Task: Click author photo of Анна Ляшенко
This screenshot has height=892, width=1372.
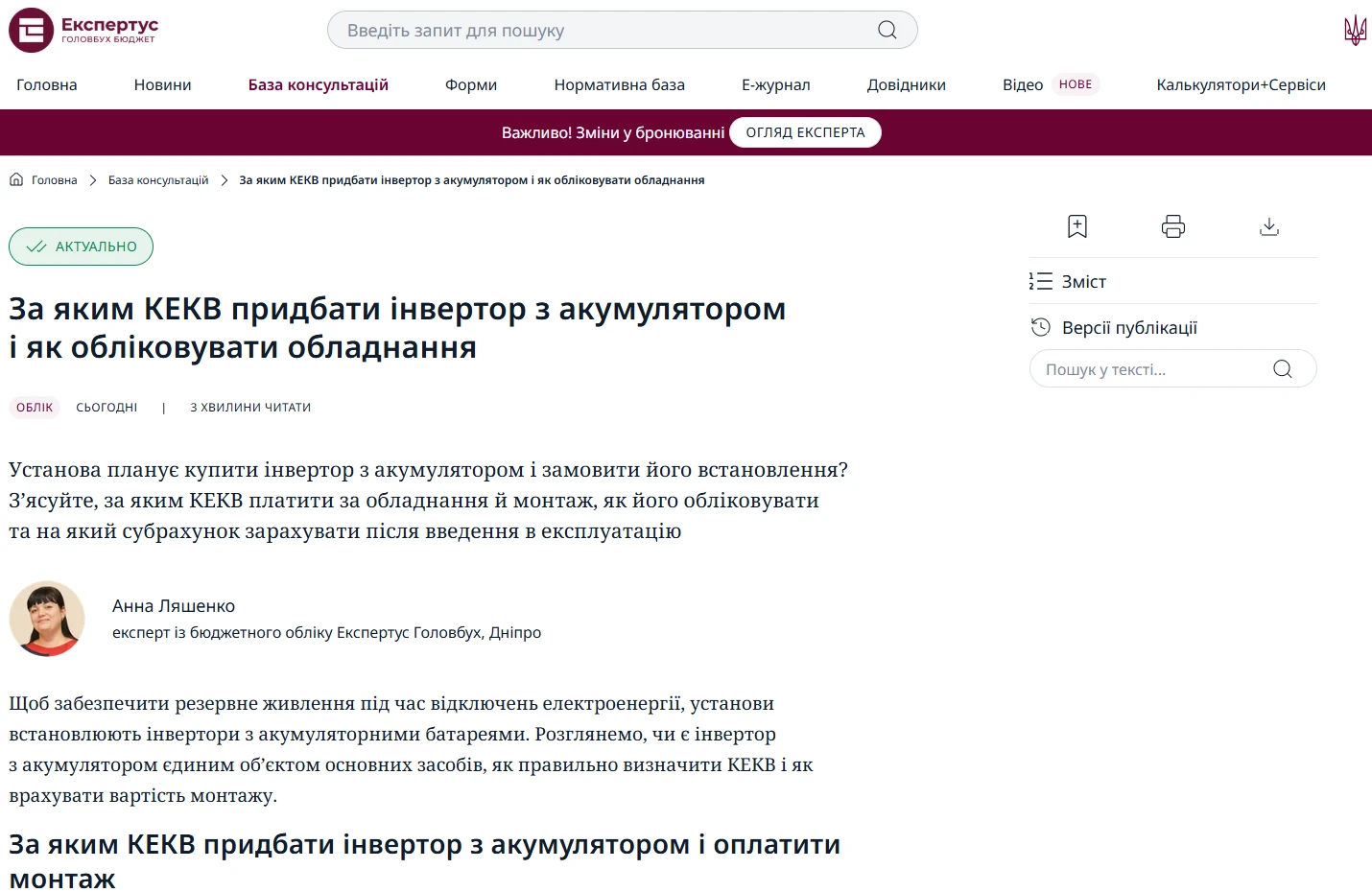Action: click(x=47, y=619)
